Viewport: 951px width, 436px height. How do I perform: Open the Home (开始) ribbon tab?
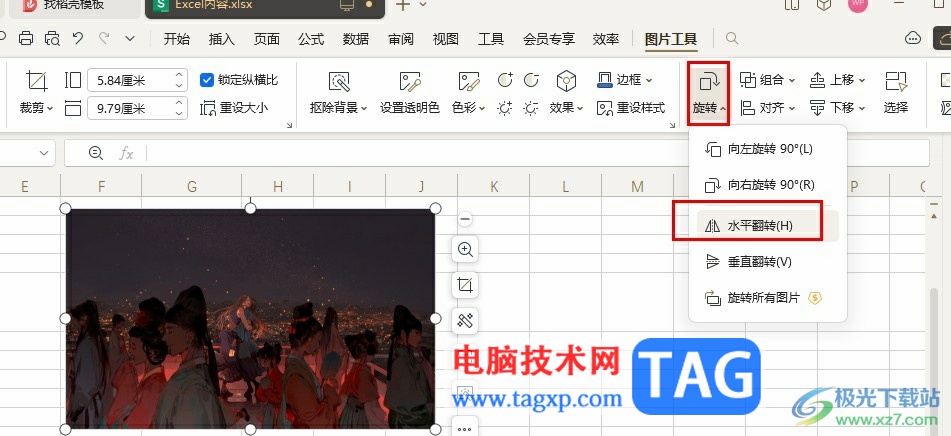click(176, 39)
